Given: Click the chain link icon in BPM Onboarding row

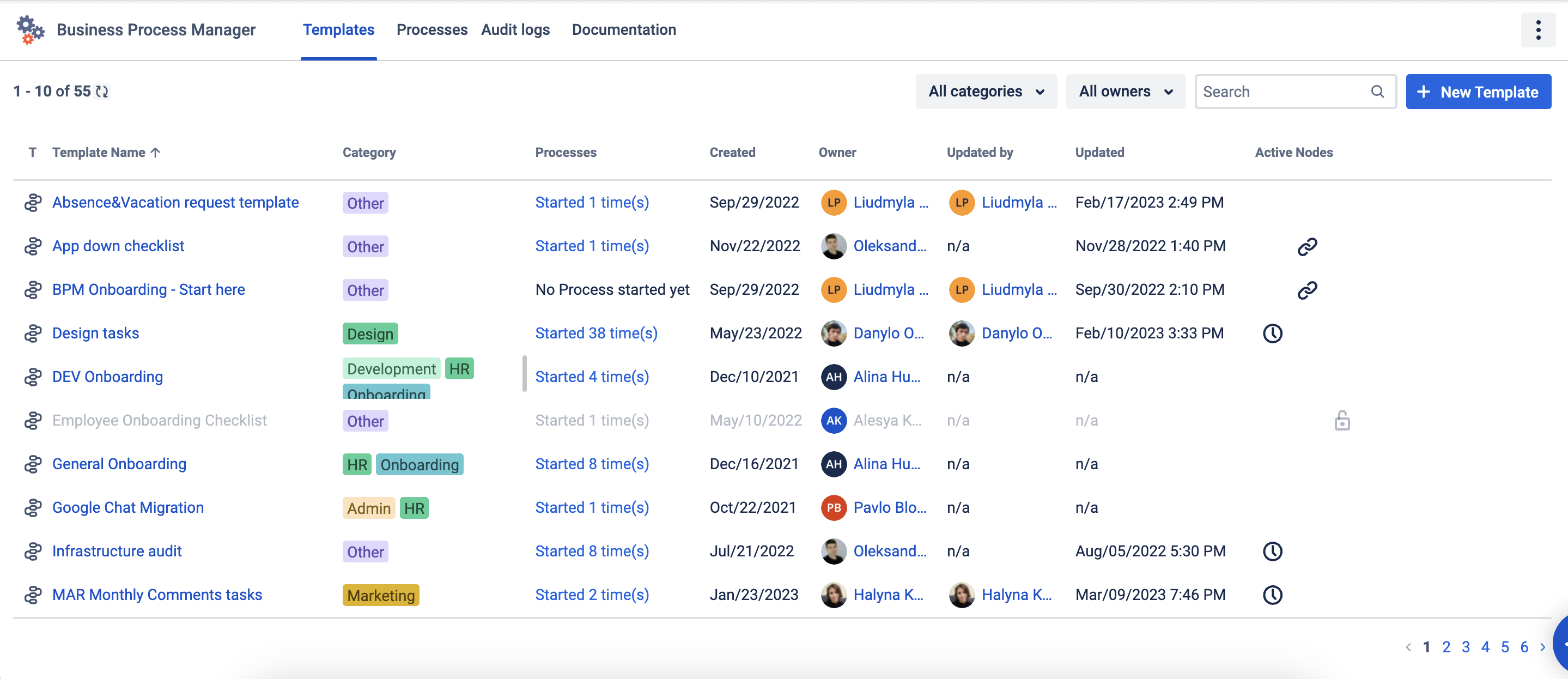Looking at the screenshot, I should pos(1307,290).
